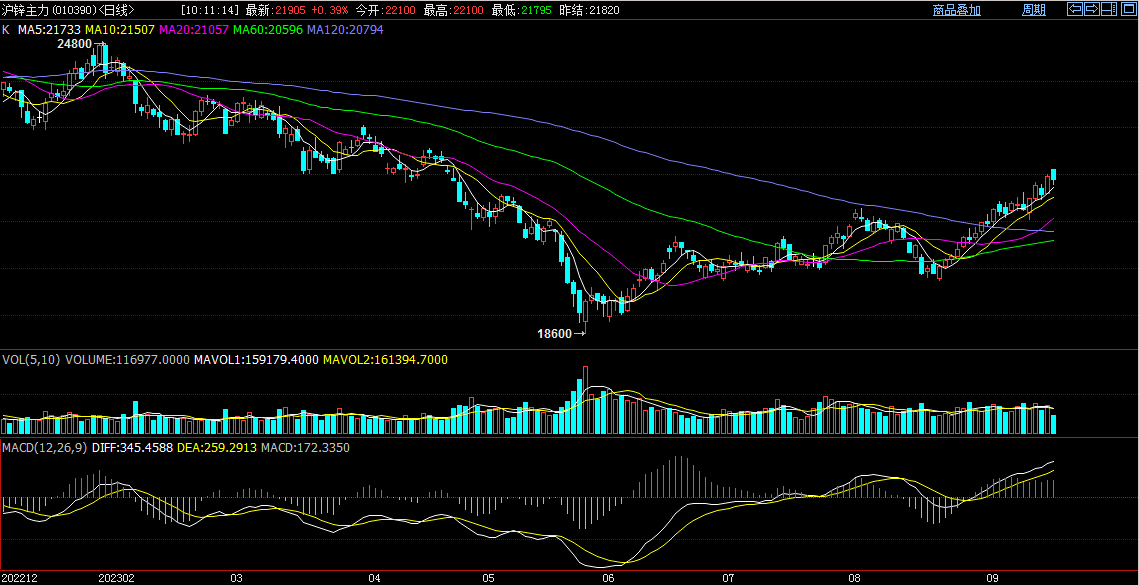Image resolution: width=1139 pixels, height=585 pixels.
Task: Toggle the split panel layout icon
Action: click(x=1109, y=9)
